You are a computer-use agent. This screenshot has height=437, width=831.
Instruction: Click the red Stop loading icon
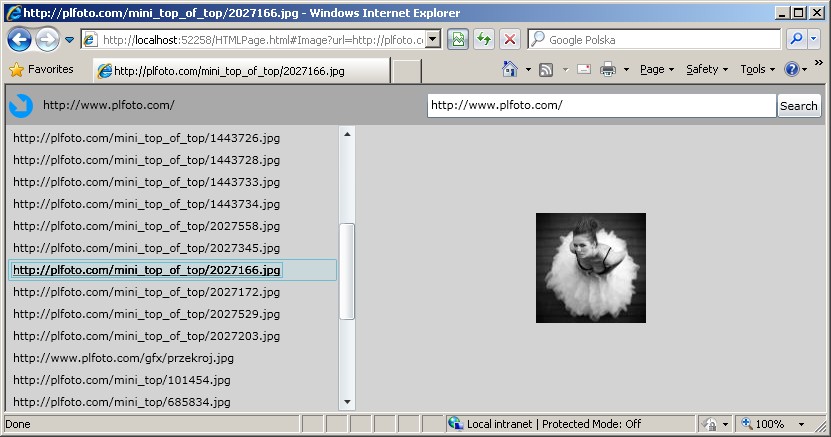point(509,39)
